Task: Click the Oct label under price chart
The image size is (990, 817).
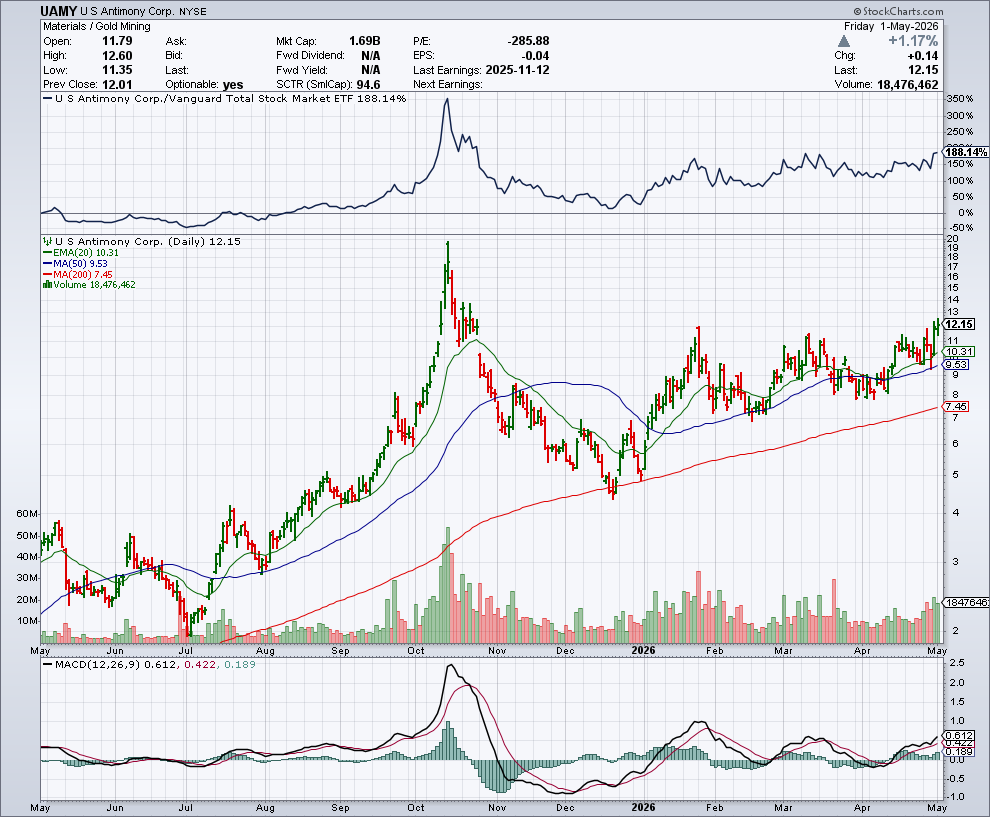Action: coord(415,650)
